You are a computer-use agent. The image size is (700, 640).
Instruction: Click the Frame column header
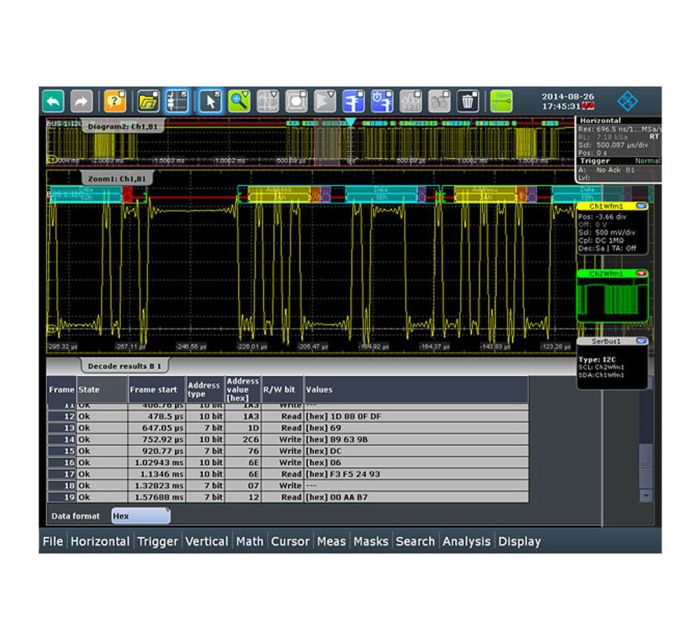click(62, 390)
